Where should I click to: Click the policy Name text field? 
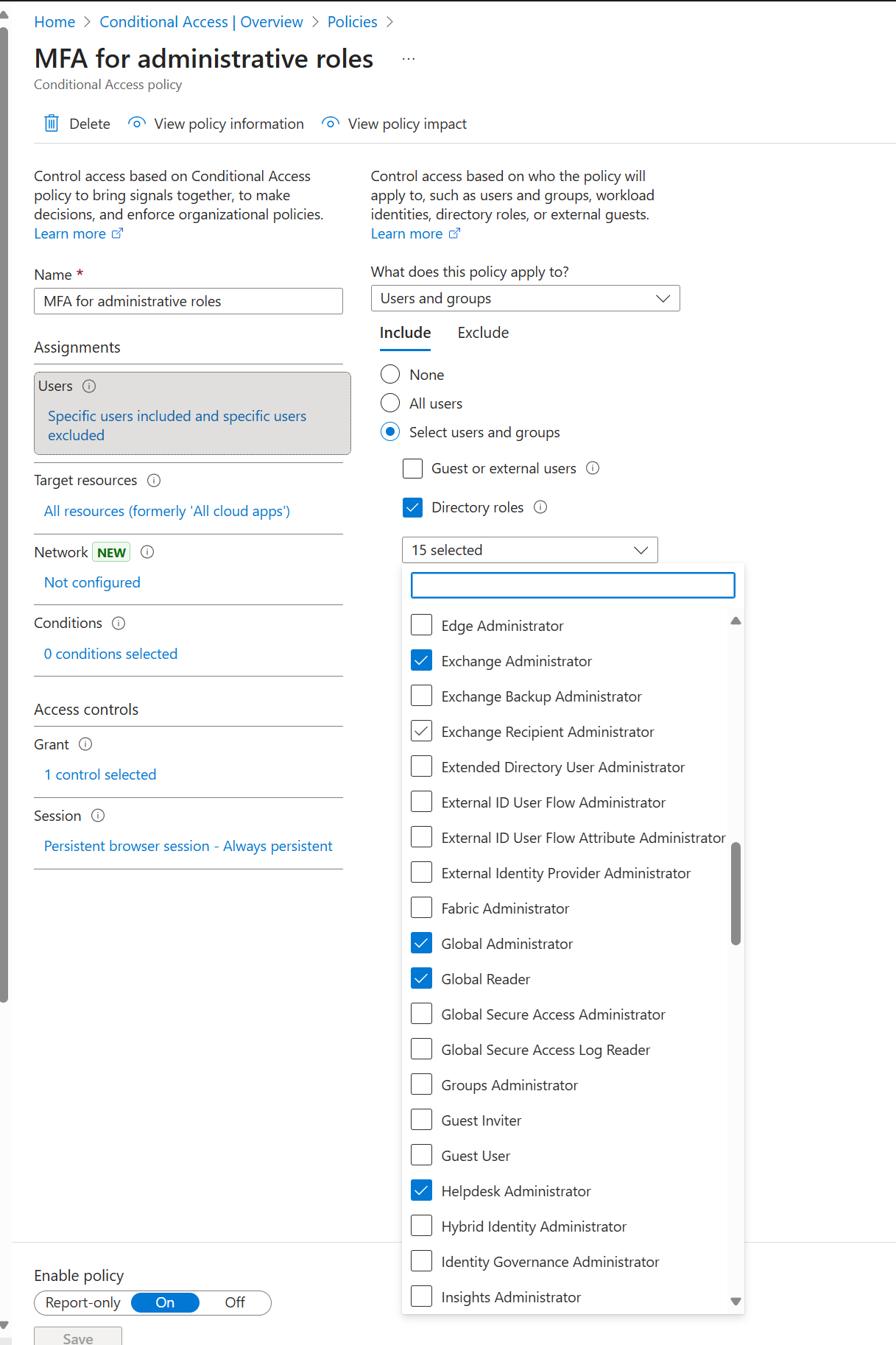pyautogui.click(x=188, y=301)
